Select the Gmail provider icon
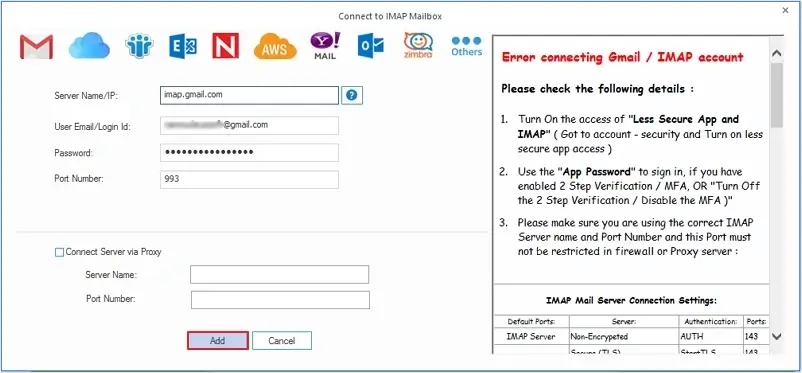This screenshot has height=373, width=802. click(36, 47)
